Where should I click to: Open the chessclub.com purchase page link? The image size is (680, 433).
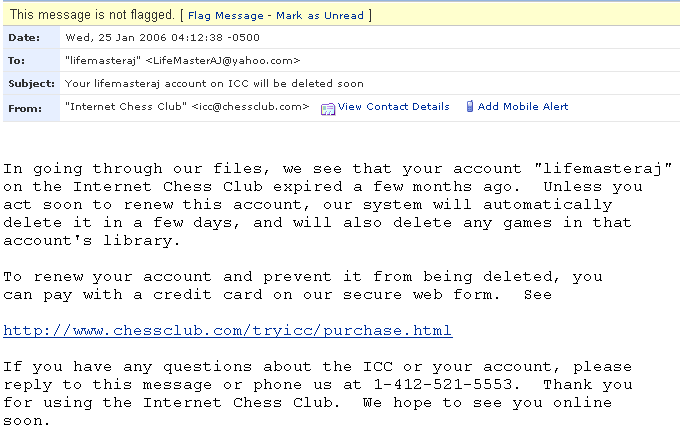(228, 331)
